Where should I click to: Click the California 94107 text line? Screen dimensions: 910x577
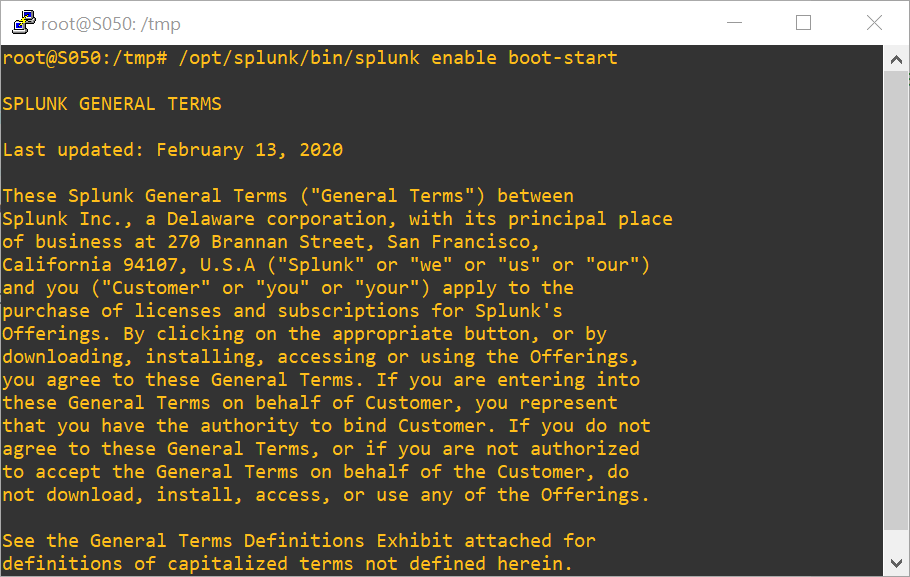[326, 265]
